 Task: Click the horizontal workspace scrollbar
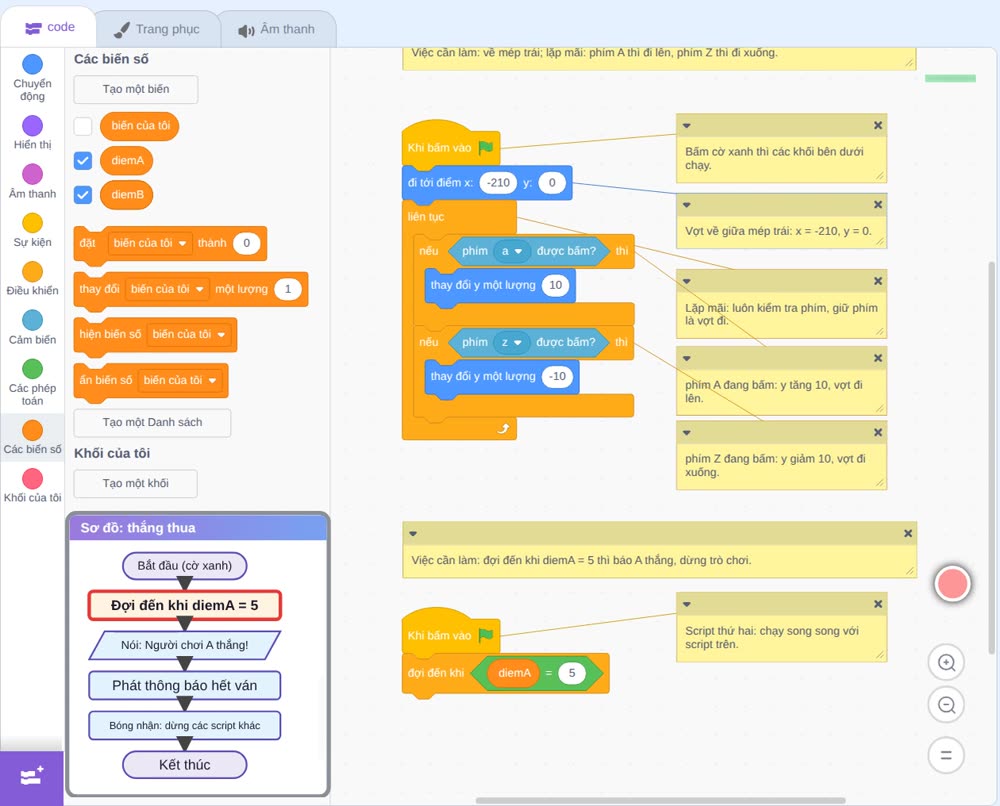click(661, 800)
